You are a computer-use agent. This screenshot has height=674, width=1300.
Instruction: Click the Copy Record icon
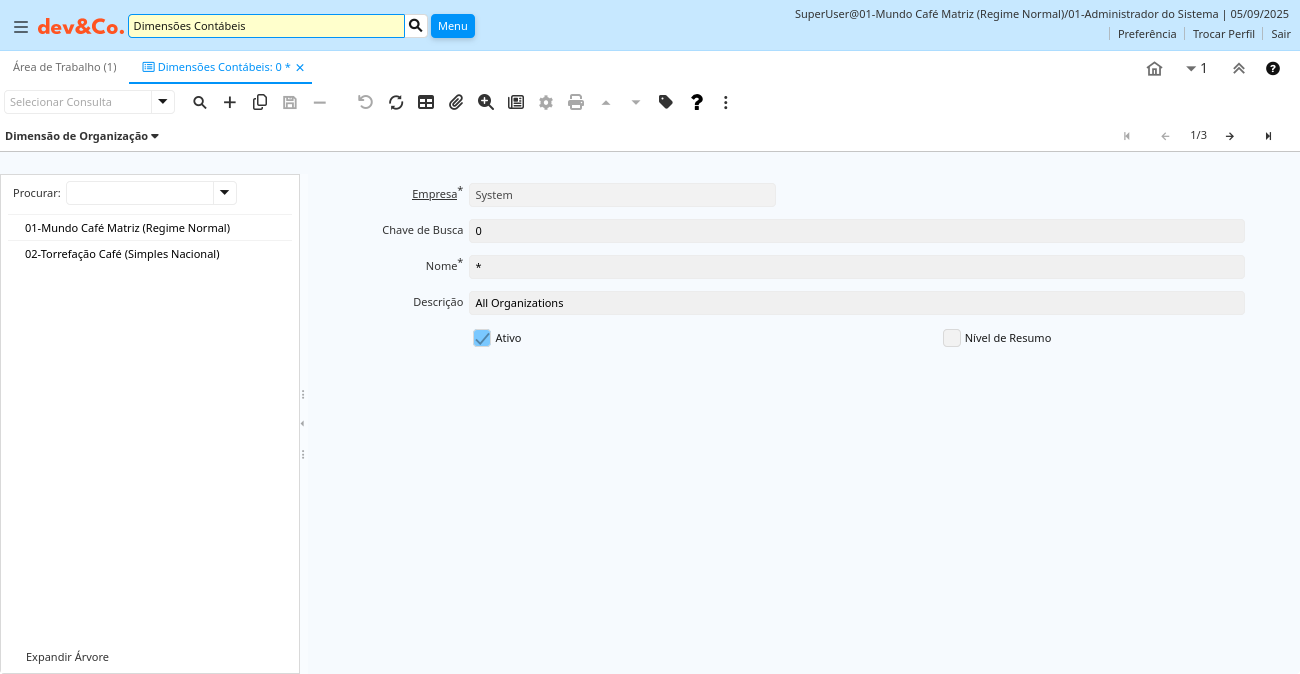[x=260, y=102]
